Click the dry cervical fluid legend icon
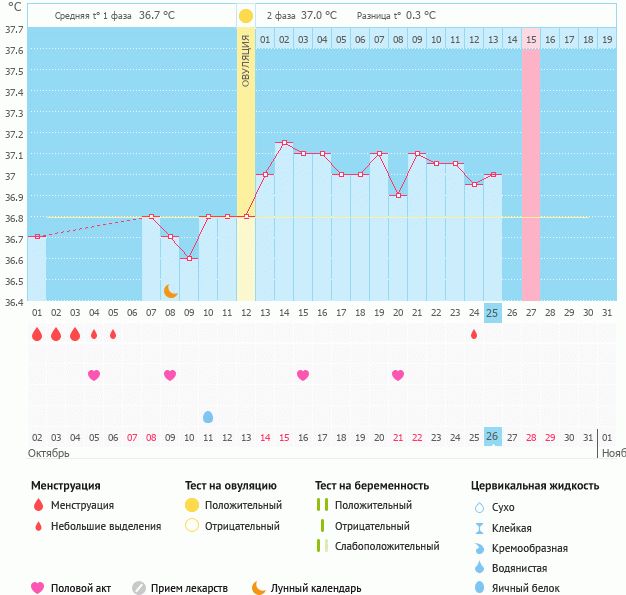This screenshot has height=595, width=626. pyautogui.click(x=478, y=507)
